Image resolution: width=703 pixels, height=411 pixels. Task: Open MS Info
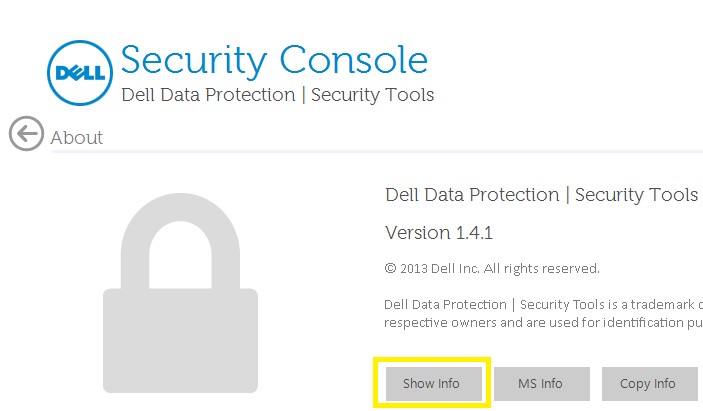(540, 384)
